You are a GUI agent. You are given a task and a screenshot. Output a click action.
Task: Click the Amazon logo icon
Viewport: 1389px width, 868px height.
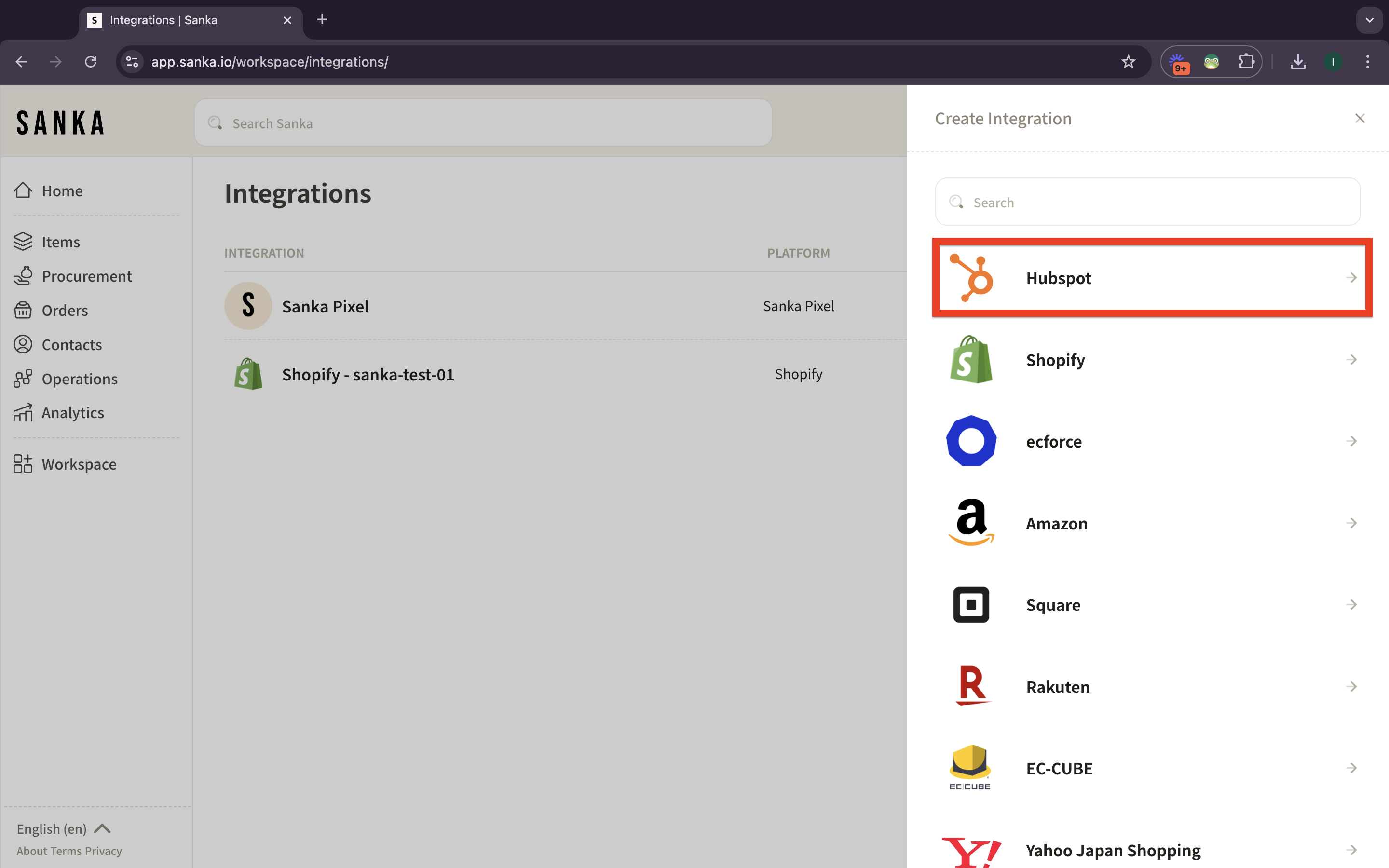[971, 522]
